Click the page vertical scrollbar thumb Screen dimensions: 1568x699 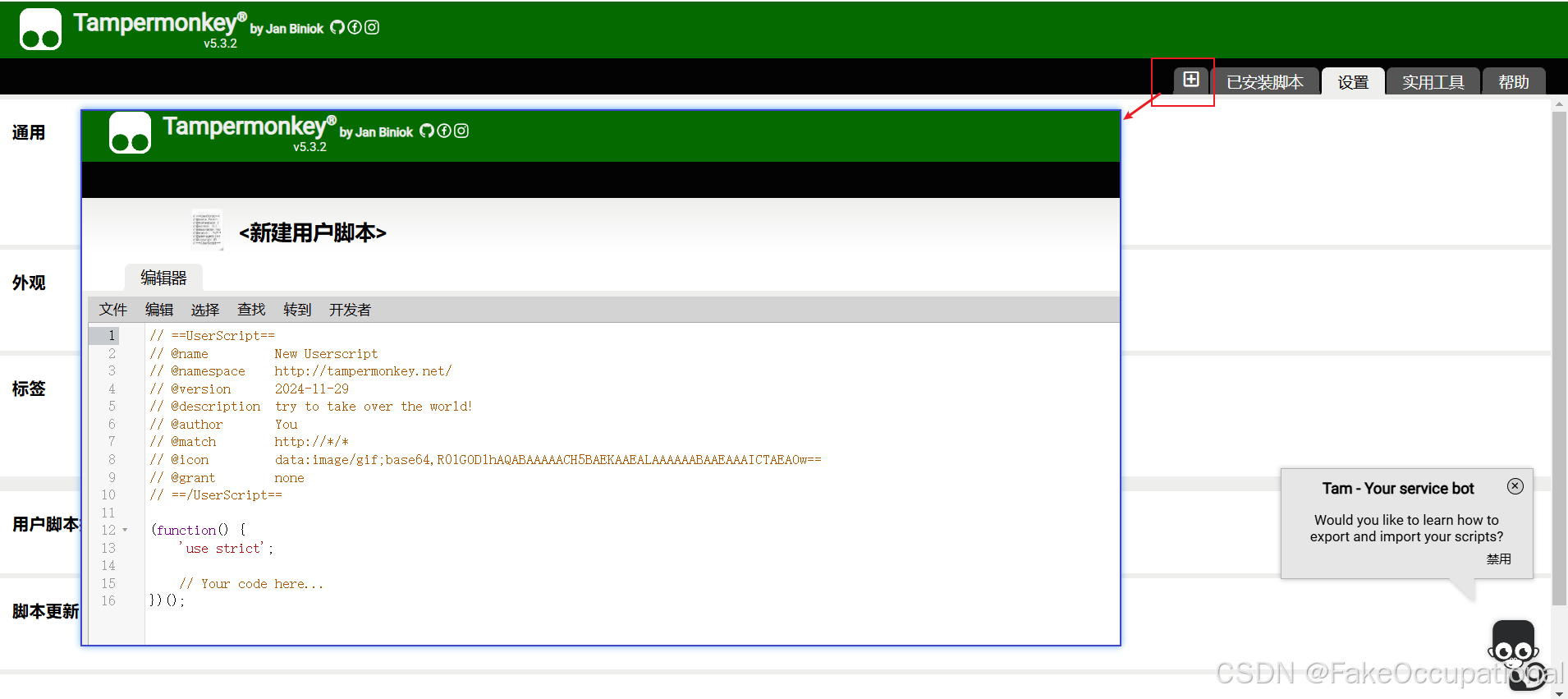click(x=1560, y=359)
